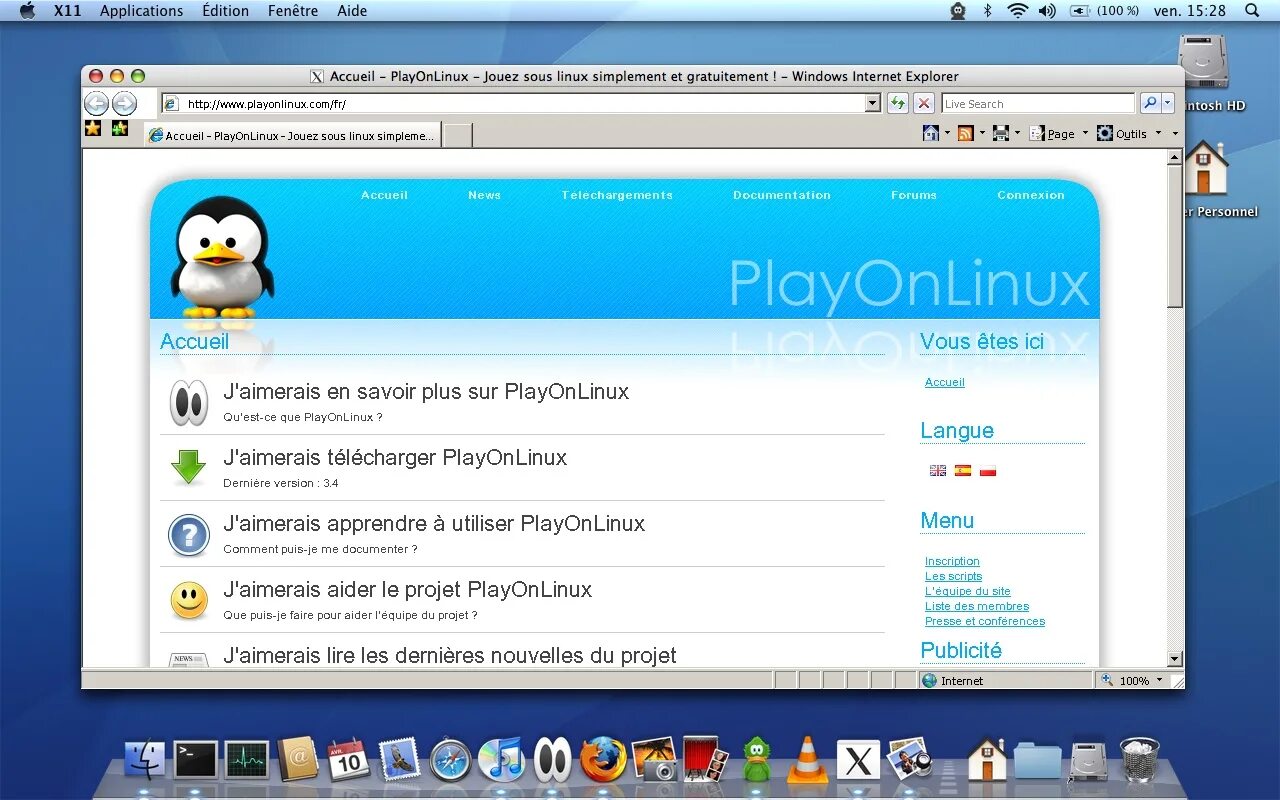Screen dimensions: 1280x800
Task: Open the search provider dropdown arrow
Action: (1168, 103)
